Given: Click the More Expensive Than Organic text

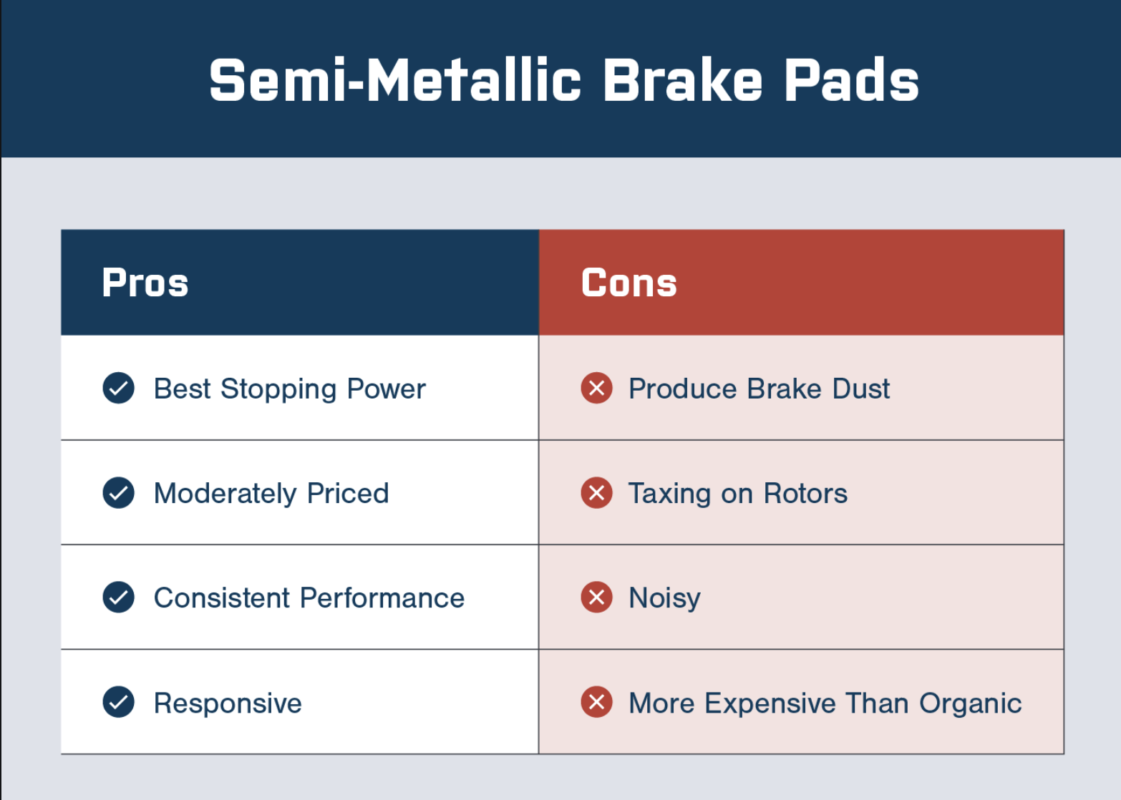Looking at the screenshot, I should click(x=825, y=703).
